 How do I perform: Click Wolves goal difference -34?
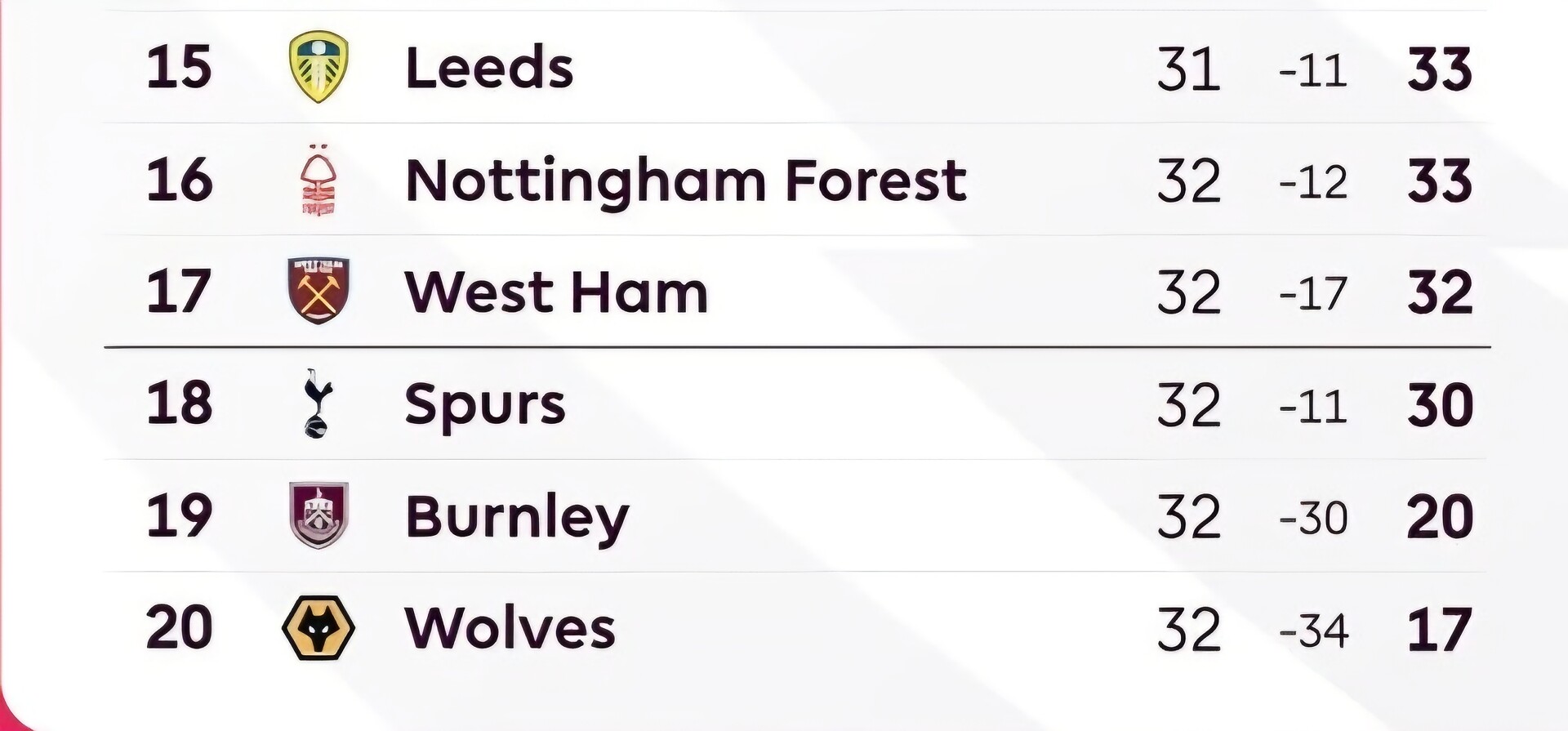[x=1313, y=631]
